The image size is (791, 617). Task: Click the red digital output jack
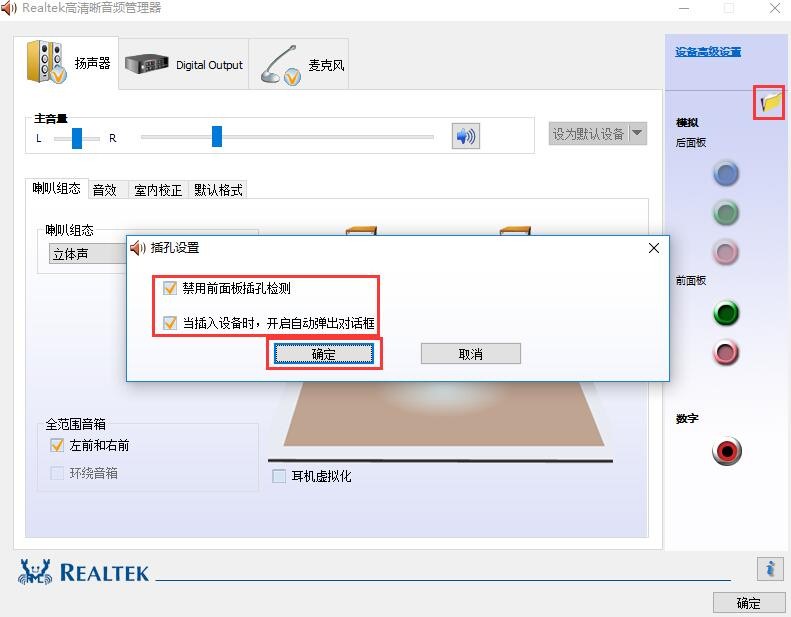[727, 452]
